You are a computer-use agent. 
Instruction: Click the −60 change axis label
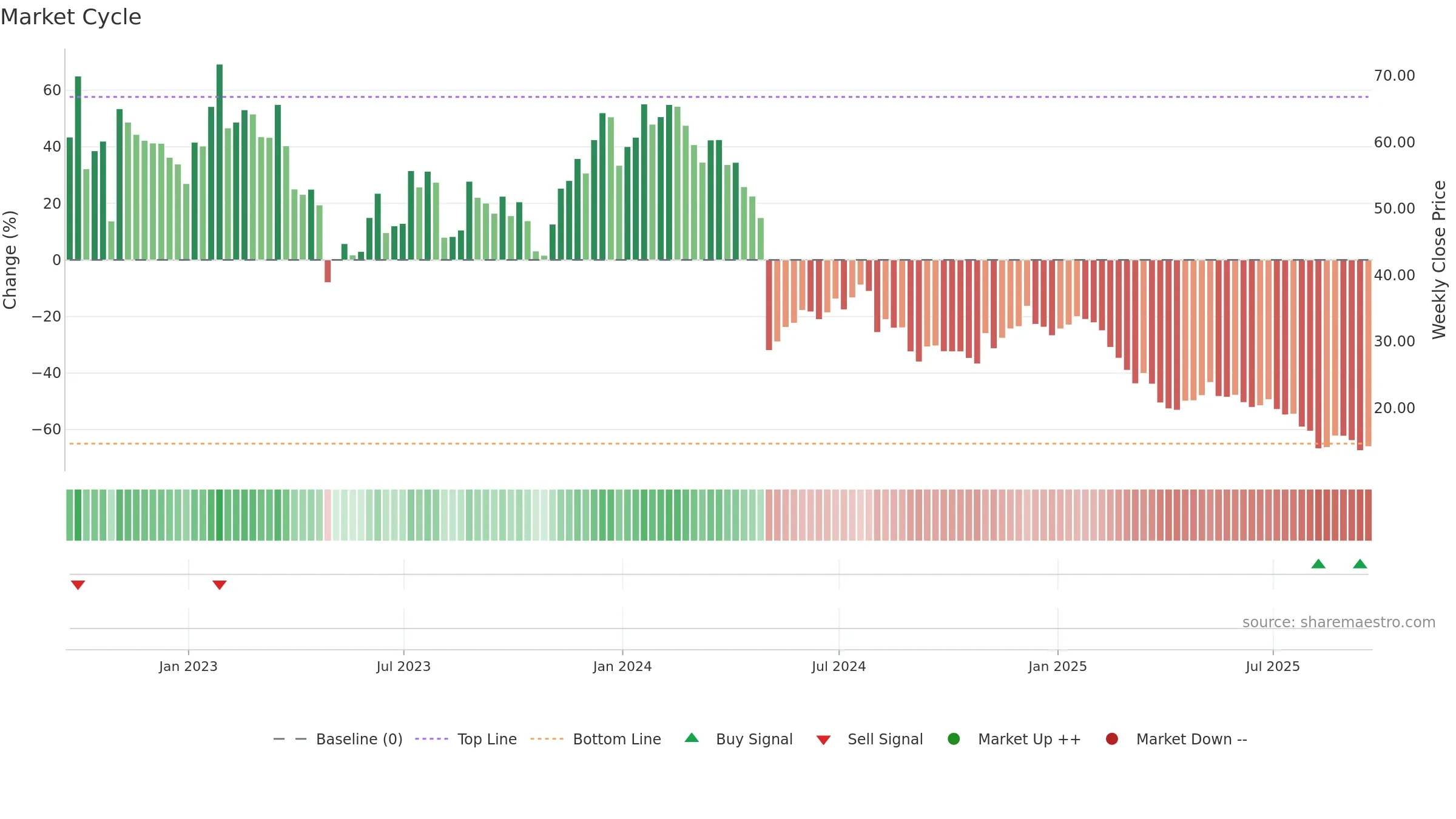click(x=46, y=430)
